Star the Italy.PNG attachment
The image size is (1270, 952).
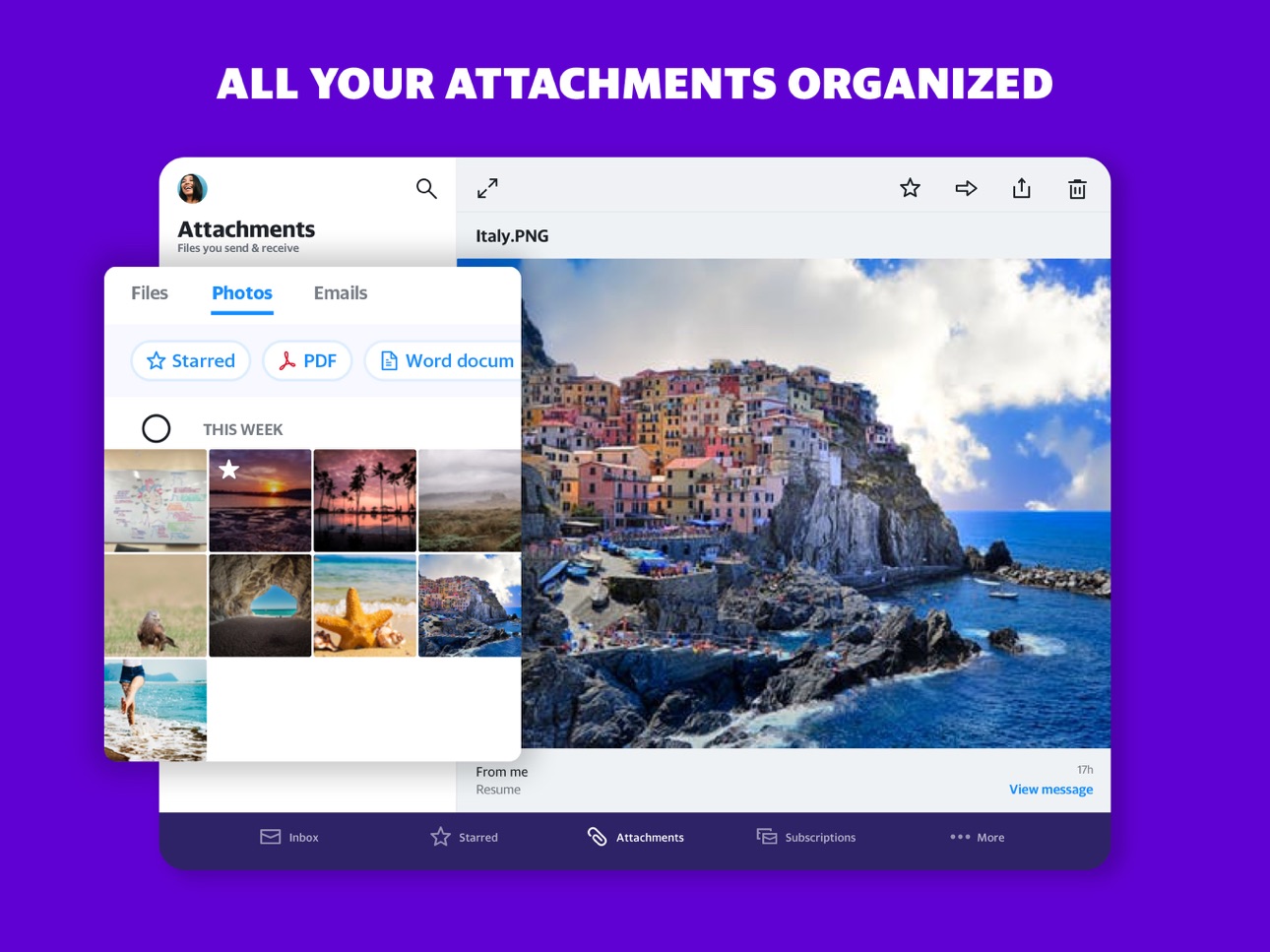909,187
